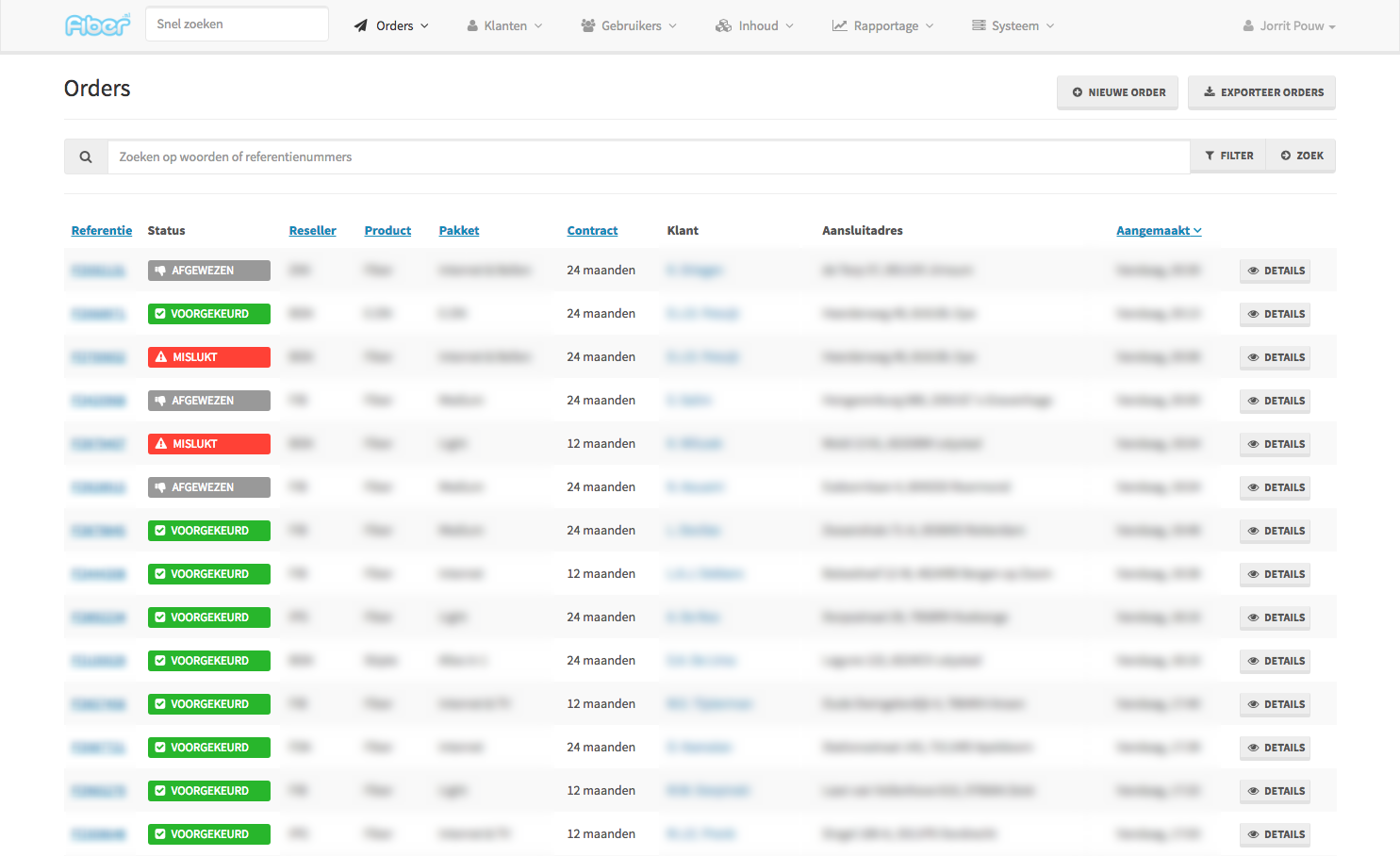Open the Gebruikers menu
This screenshot has height=856, width=1400.
[x=629, y=25]
